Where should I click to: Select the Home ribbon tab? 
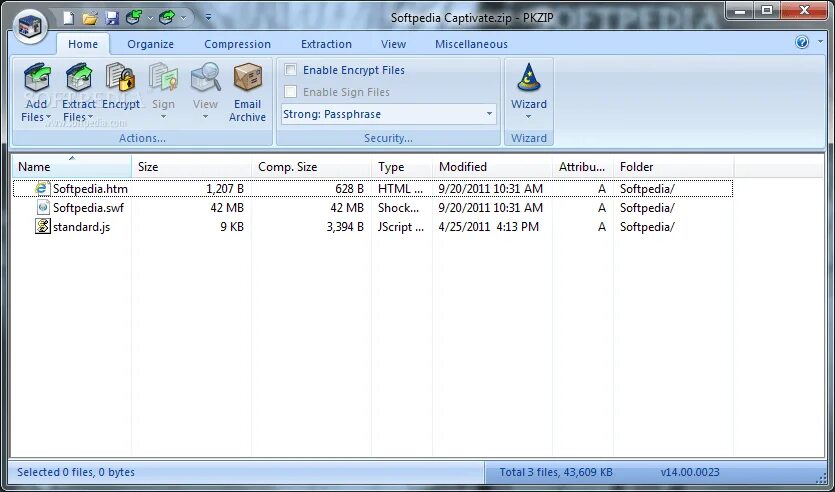pos(83,44)
